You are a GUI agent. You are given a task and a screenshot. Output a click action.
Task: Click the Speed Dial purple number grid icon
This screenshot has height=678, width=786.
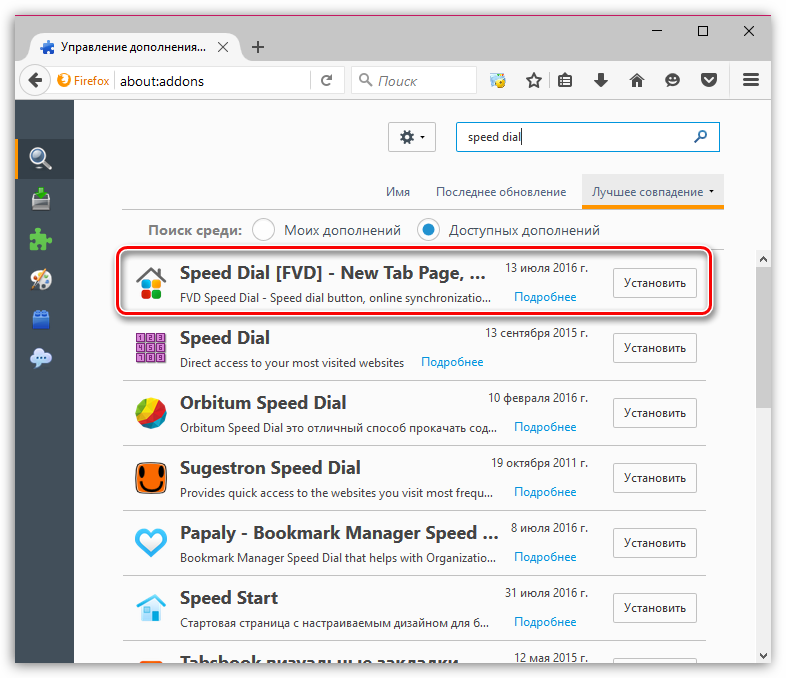[151, 348]
